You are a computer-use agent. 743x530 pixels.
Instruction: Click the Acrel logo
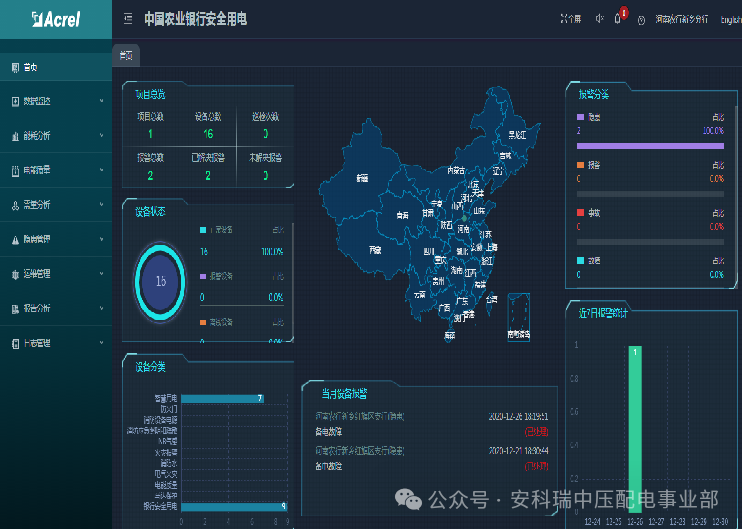click(56, 19)
